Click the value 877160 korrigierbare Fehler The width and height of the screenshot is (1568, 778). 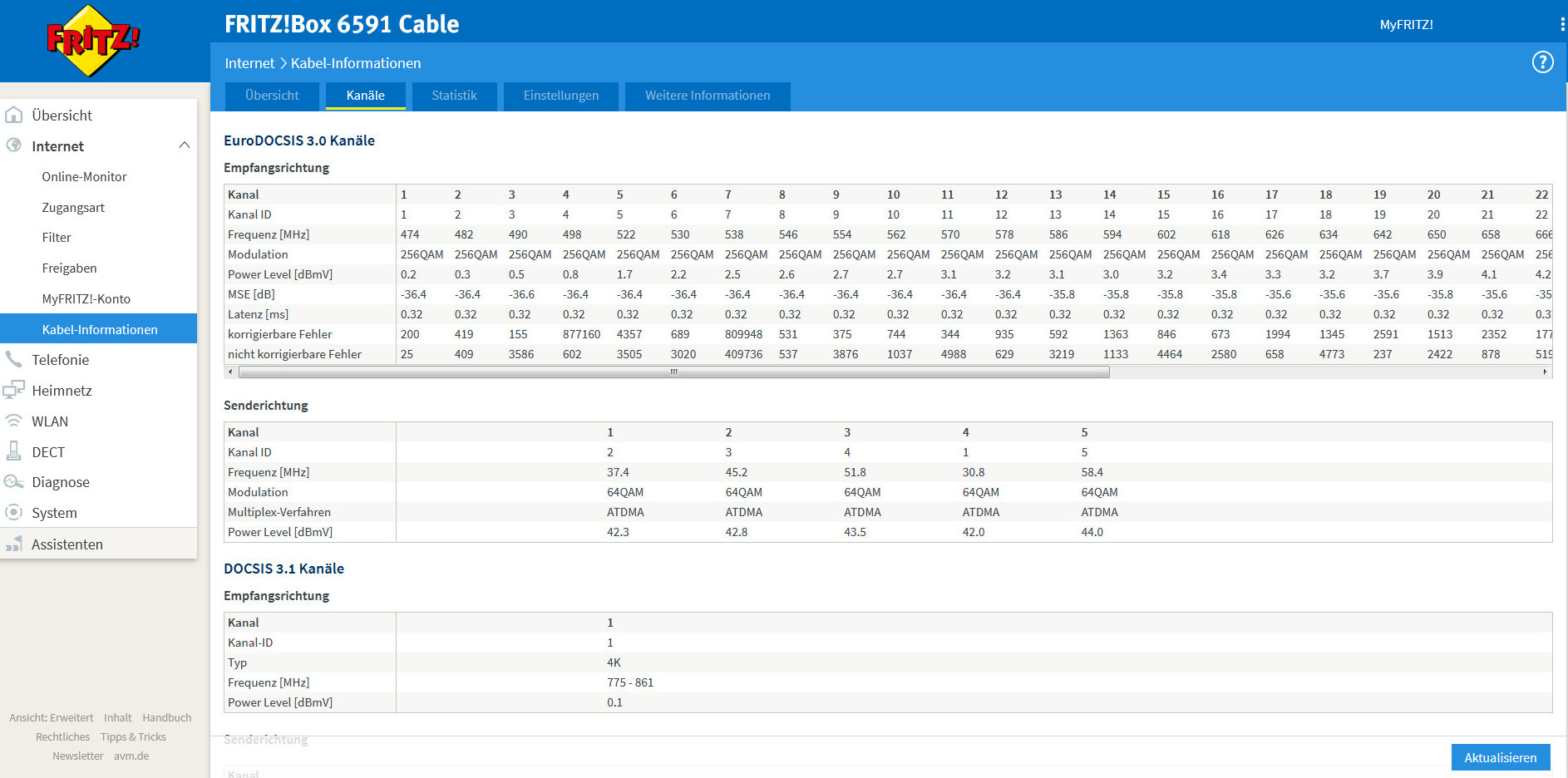(x=581, y=334)
